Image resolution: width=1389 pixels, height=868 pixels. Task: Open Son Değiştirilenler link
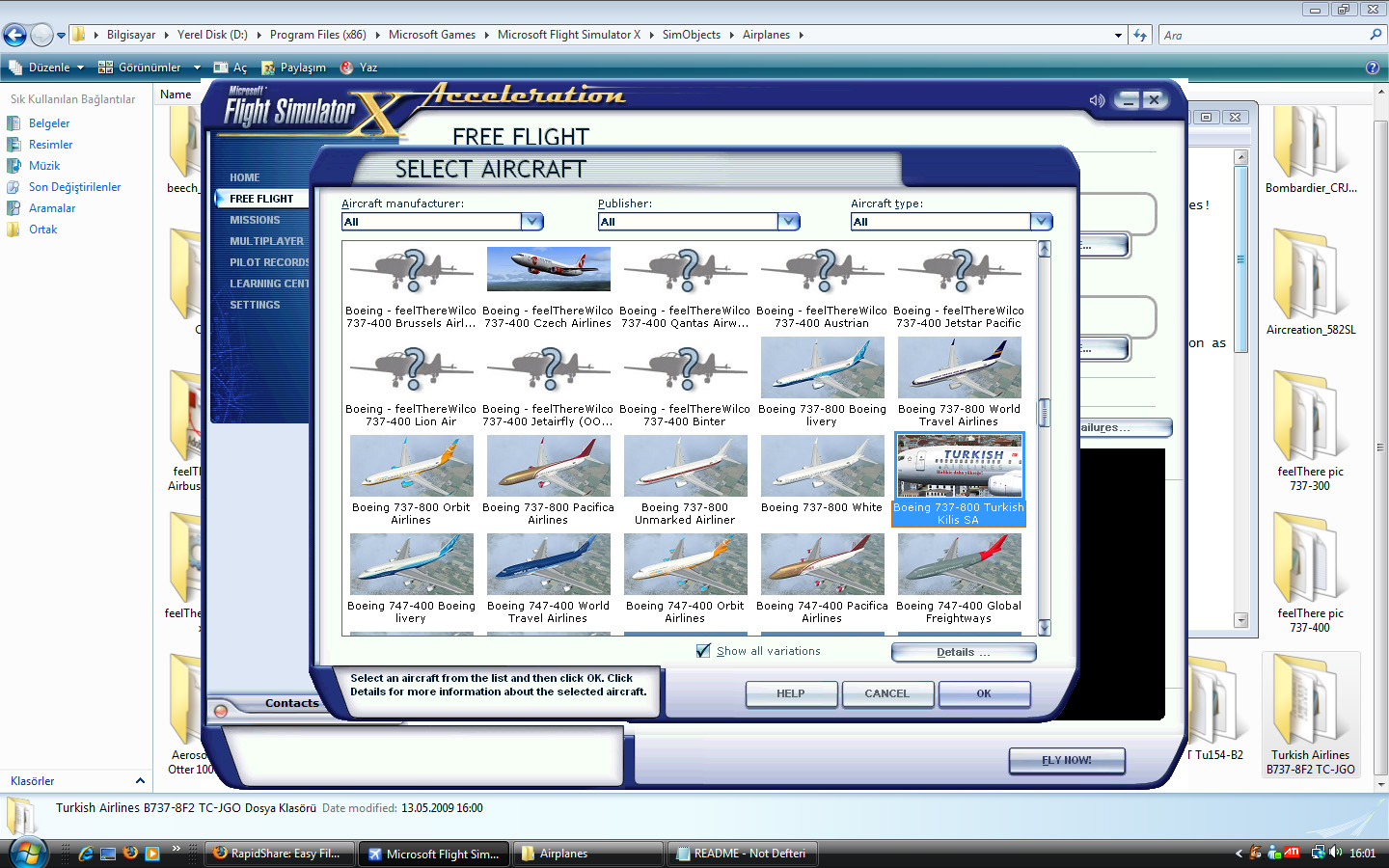tap(74, 187)
